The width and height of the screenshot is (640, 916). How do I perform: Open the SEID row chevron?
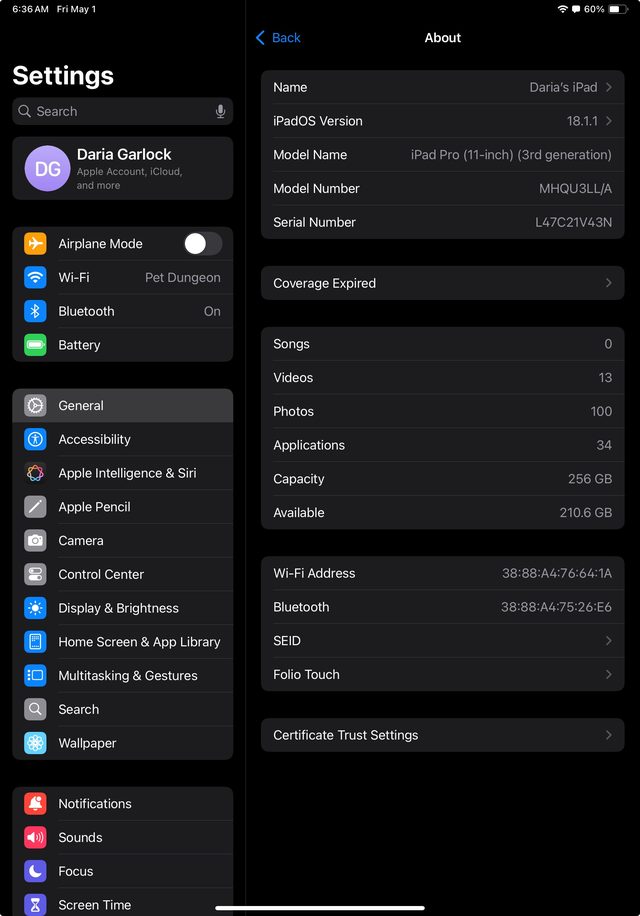[x=608, y=641]
